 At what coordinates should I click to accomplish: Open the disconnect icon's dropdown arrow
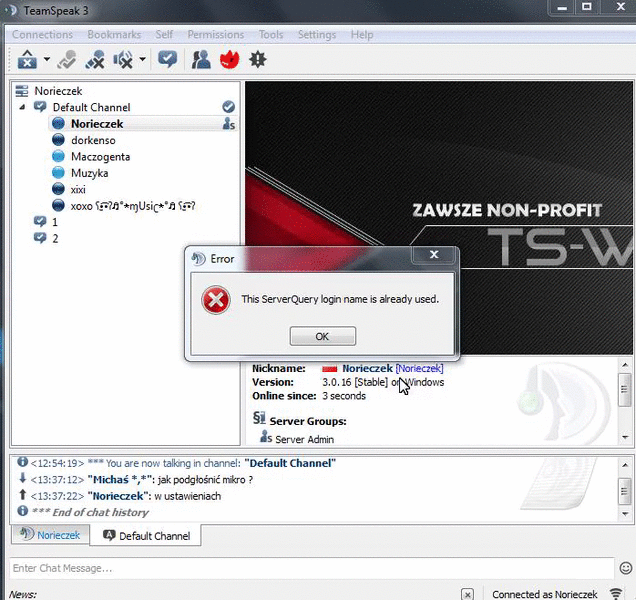click(x=47, y=60)
